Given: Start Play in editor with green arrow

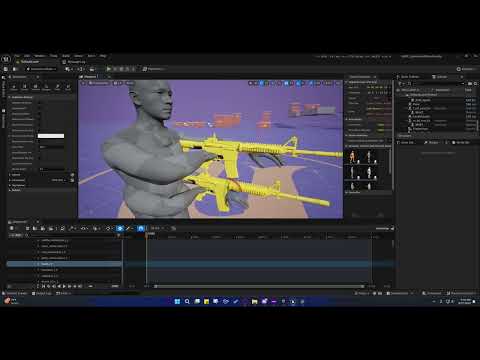Looking at the screenshot, I should [109, 69].
